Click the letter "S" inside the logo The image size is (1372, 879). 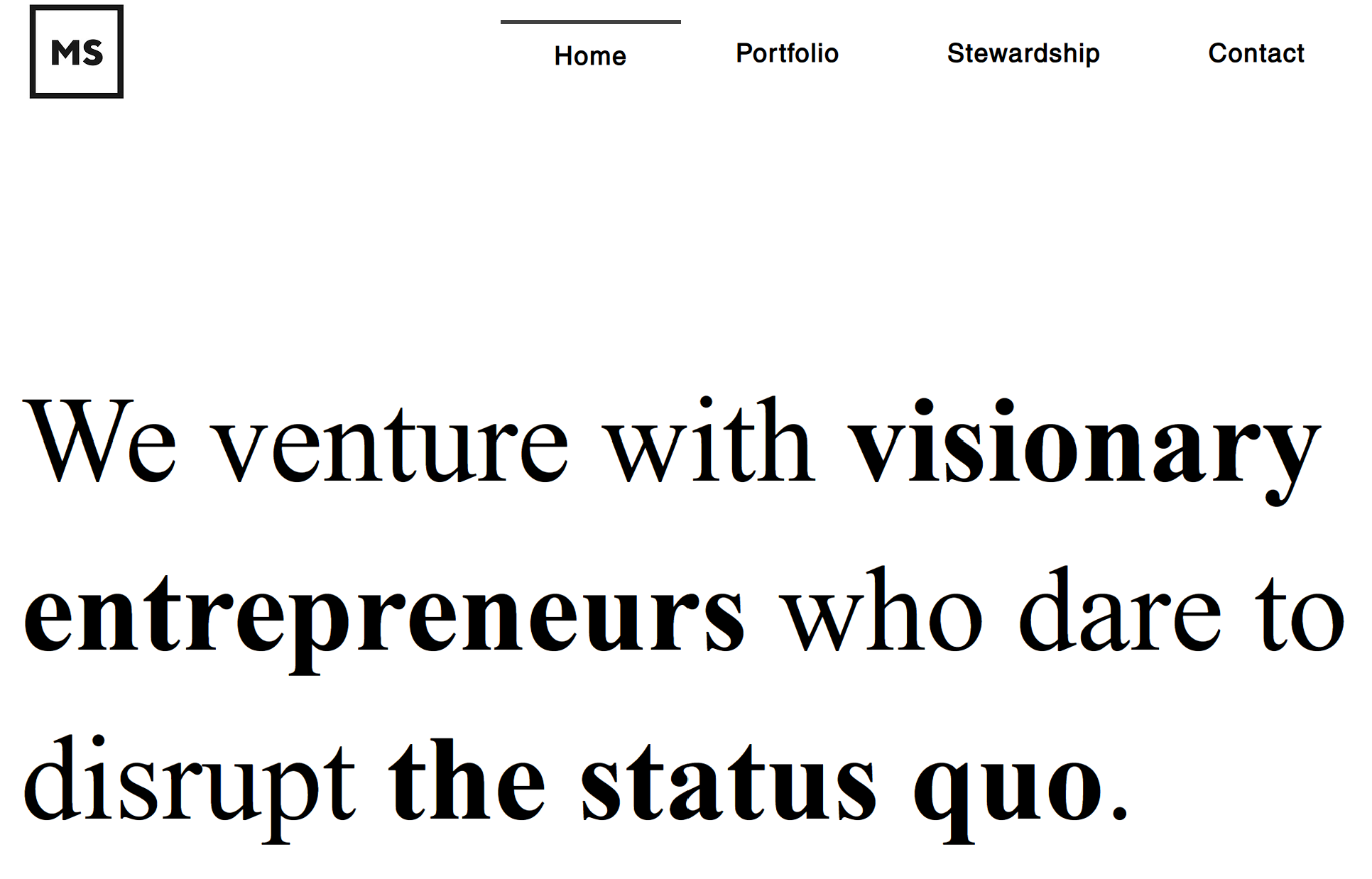(92, 53)
